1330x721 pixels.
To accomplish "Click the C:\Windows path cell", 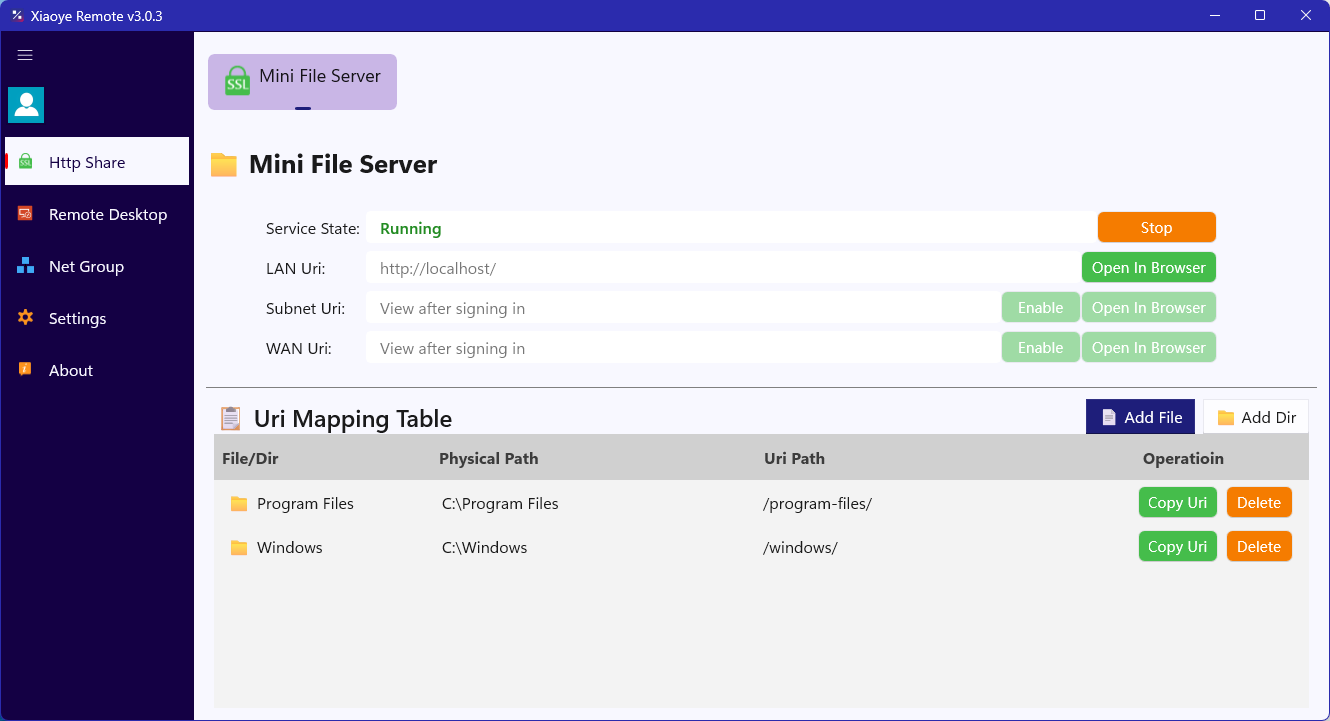I will click(x=484, y=548).
